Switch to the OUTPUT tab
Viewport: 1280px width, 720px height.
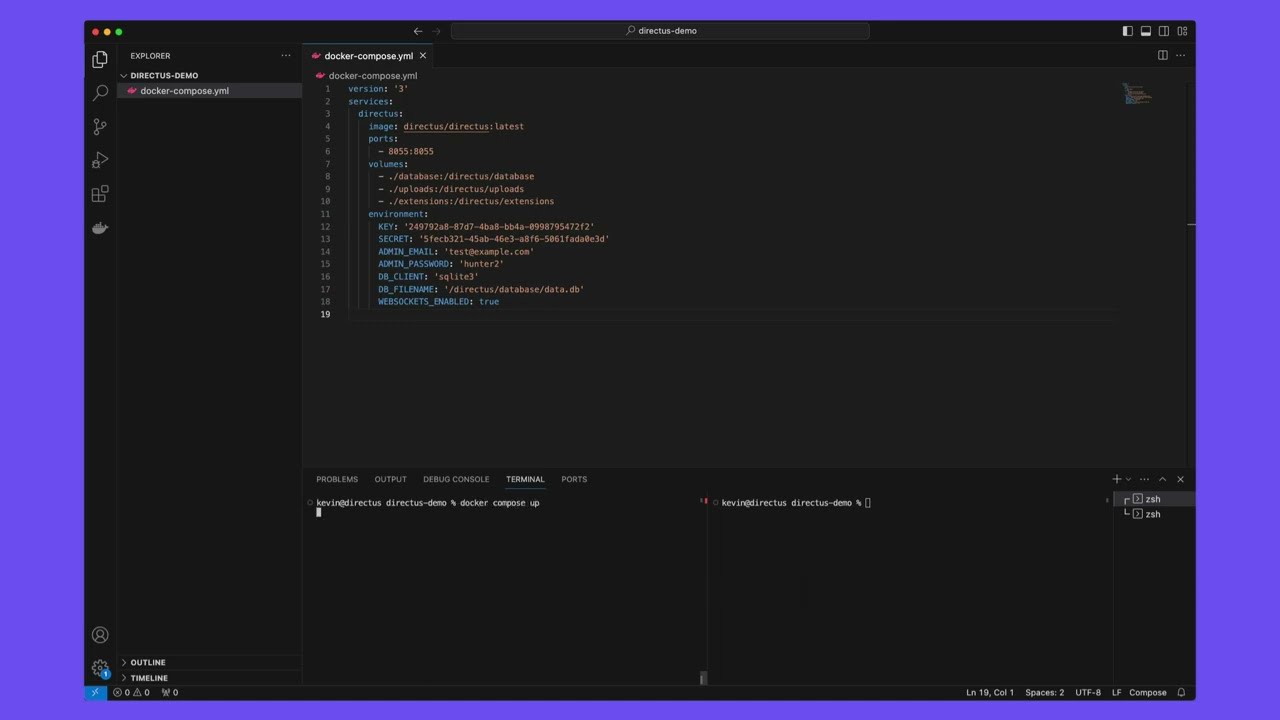390,479
